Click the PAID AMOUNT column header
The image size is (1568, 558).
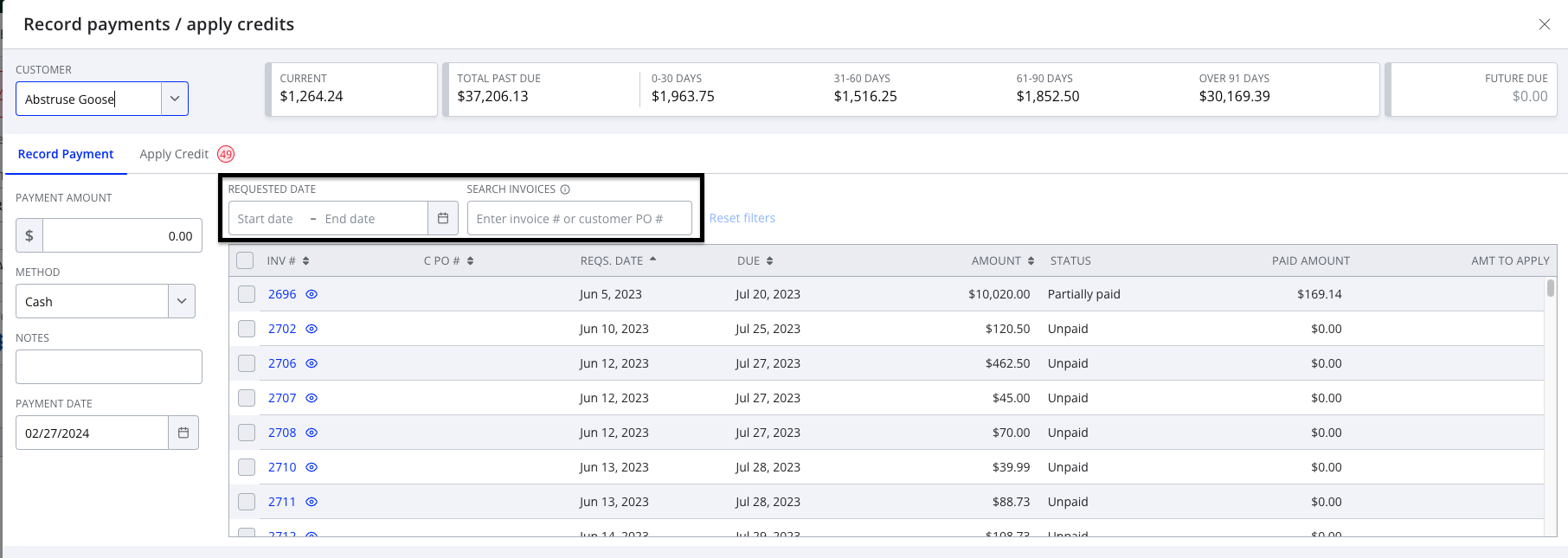tap(1310, 260)
